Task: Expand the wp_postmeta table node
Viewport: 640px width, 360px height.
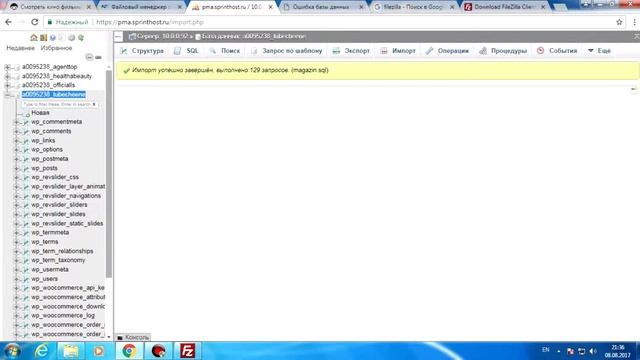Action: click(x=16, y=159)
